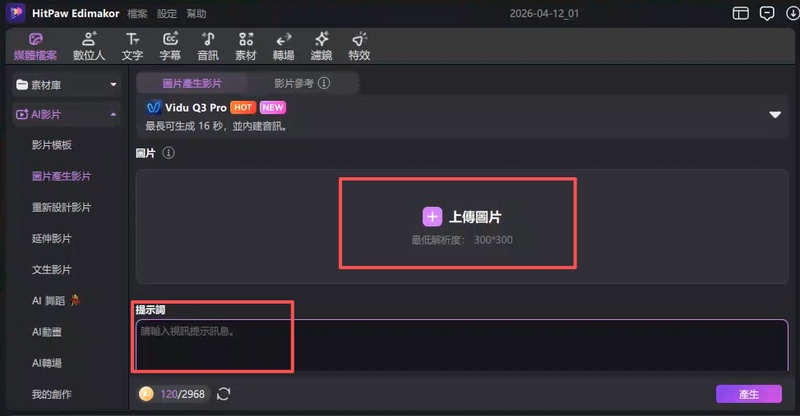
Task: Click the info icon next to 圖片
Action: click(x=168, y=153)
